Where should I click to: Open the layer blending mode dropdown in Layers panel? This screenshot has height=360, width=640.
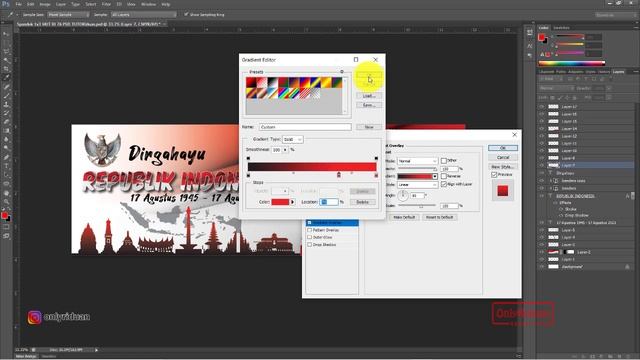coord(556,88)
